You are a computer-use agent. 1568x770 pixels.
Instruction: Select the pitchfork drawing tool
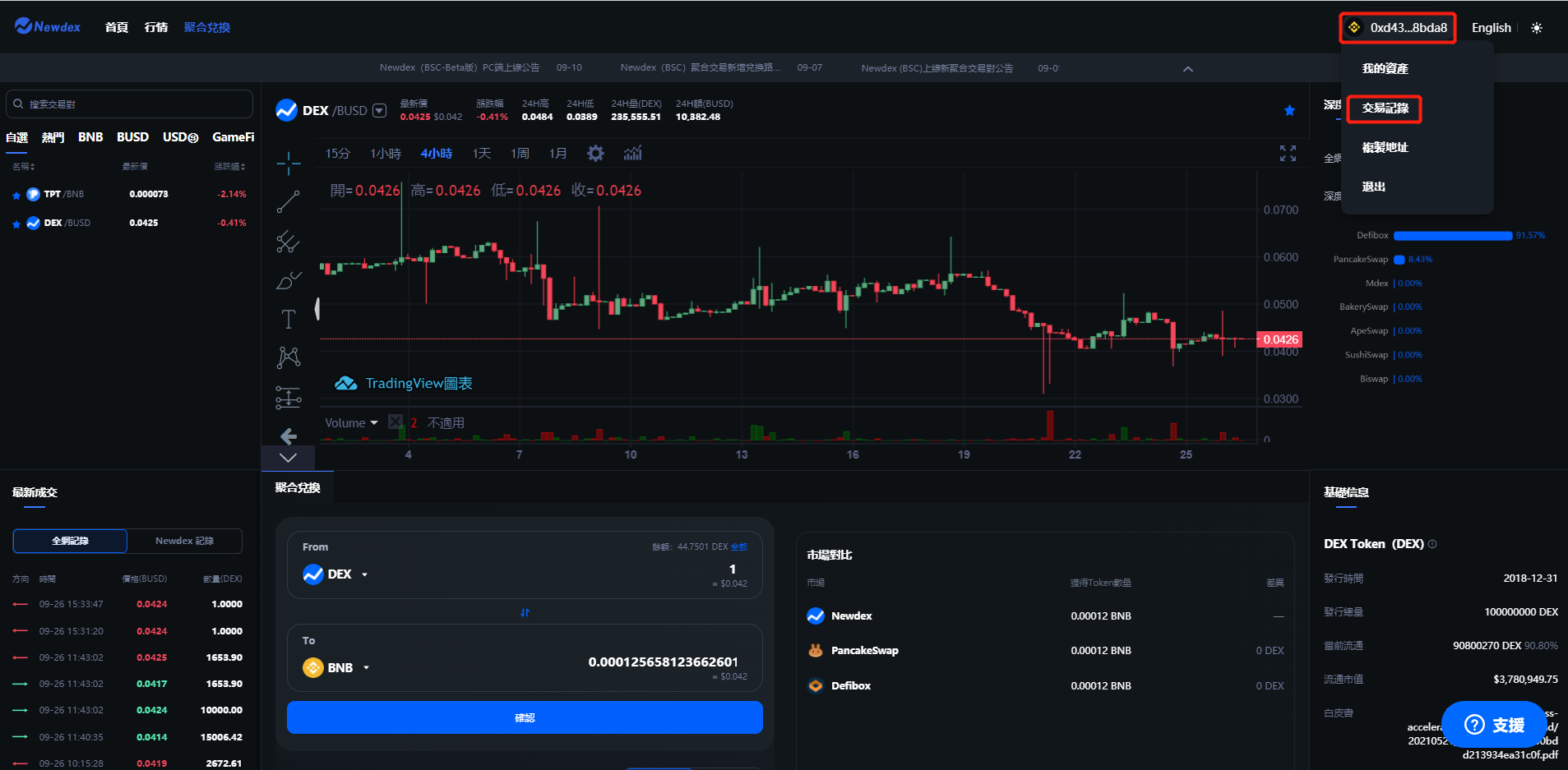288,242
